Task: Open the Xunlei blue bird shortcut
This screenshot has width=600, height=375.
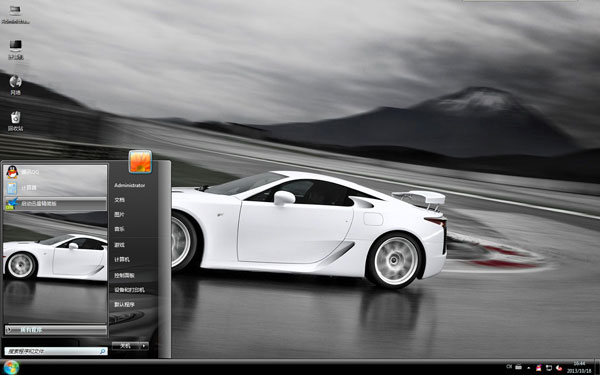Action: coord(12,204)
